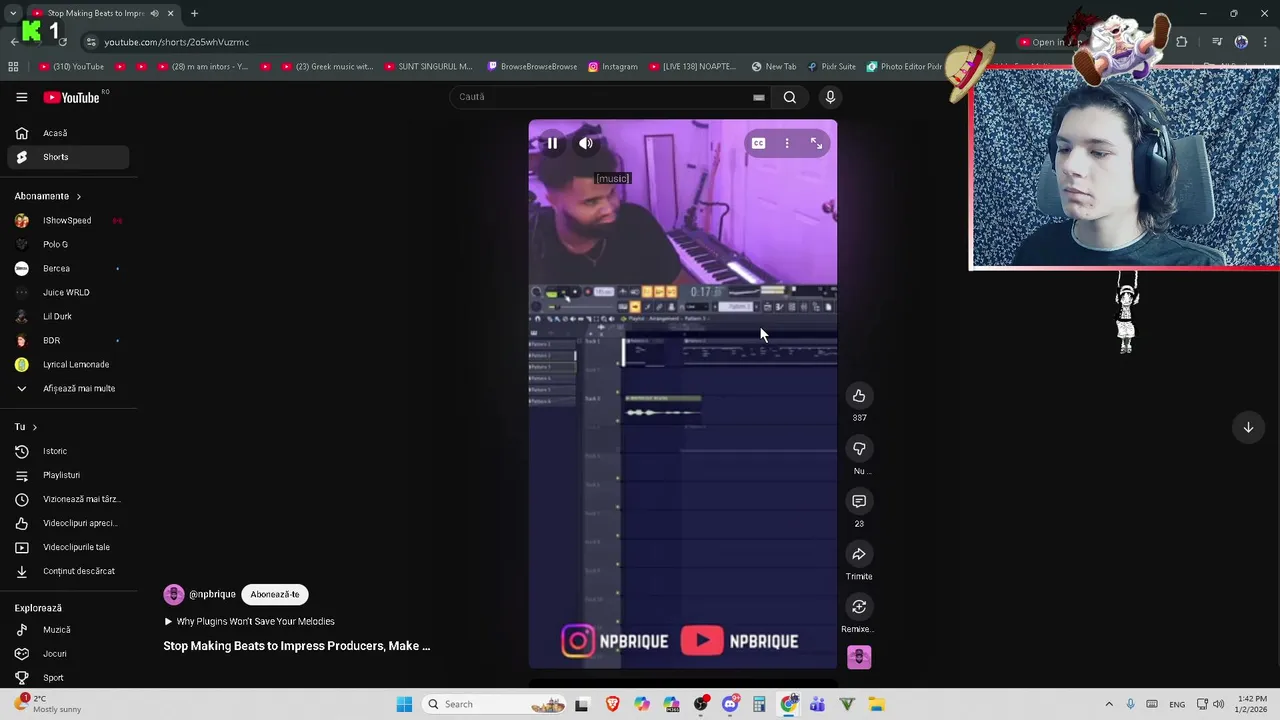Toggle closed captions on the Short

click(x=758, y=143)
